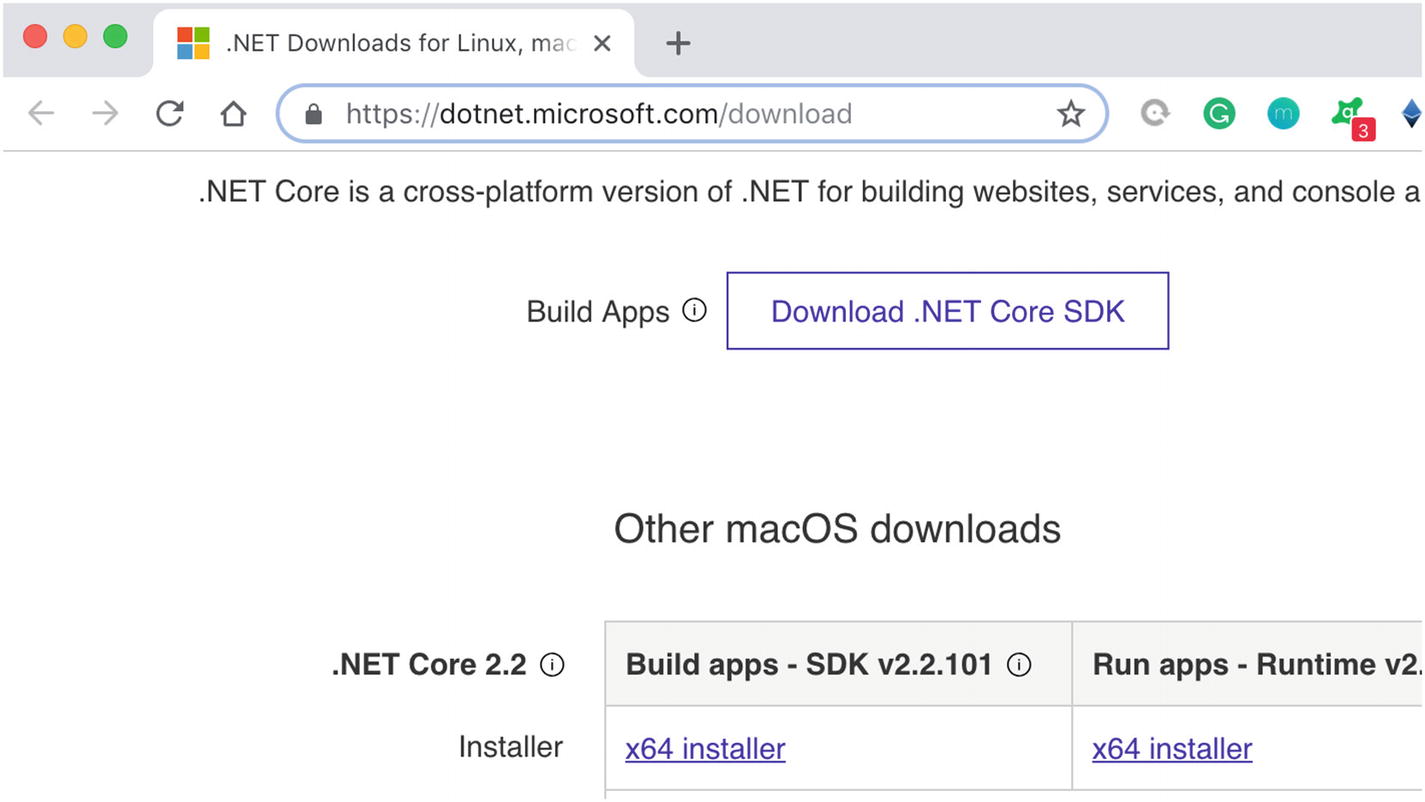1425x802 pixels.
Task: Open a new browser tab
Action: 678,43
